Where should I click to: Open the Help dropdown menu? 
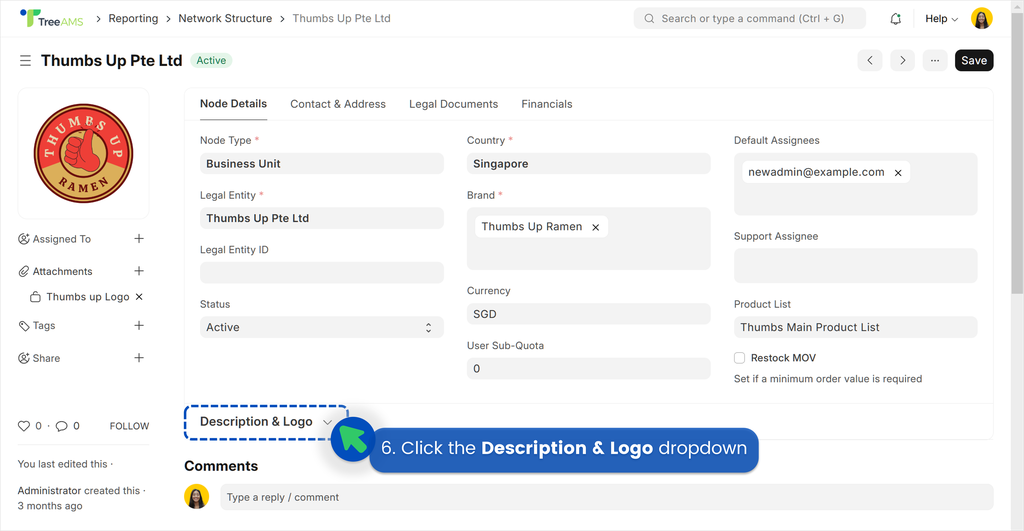click(x=941, y=18)
